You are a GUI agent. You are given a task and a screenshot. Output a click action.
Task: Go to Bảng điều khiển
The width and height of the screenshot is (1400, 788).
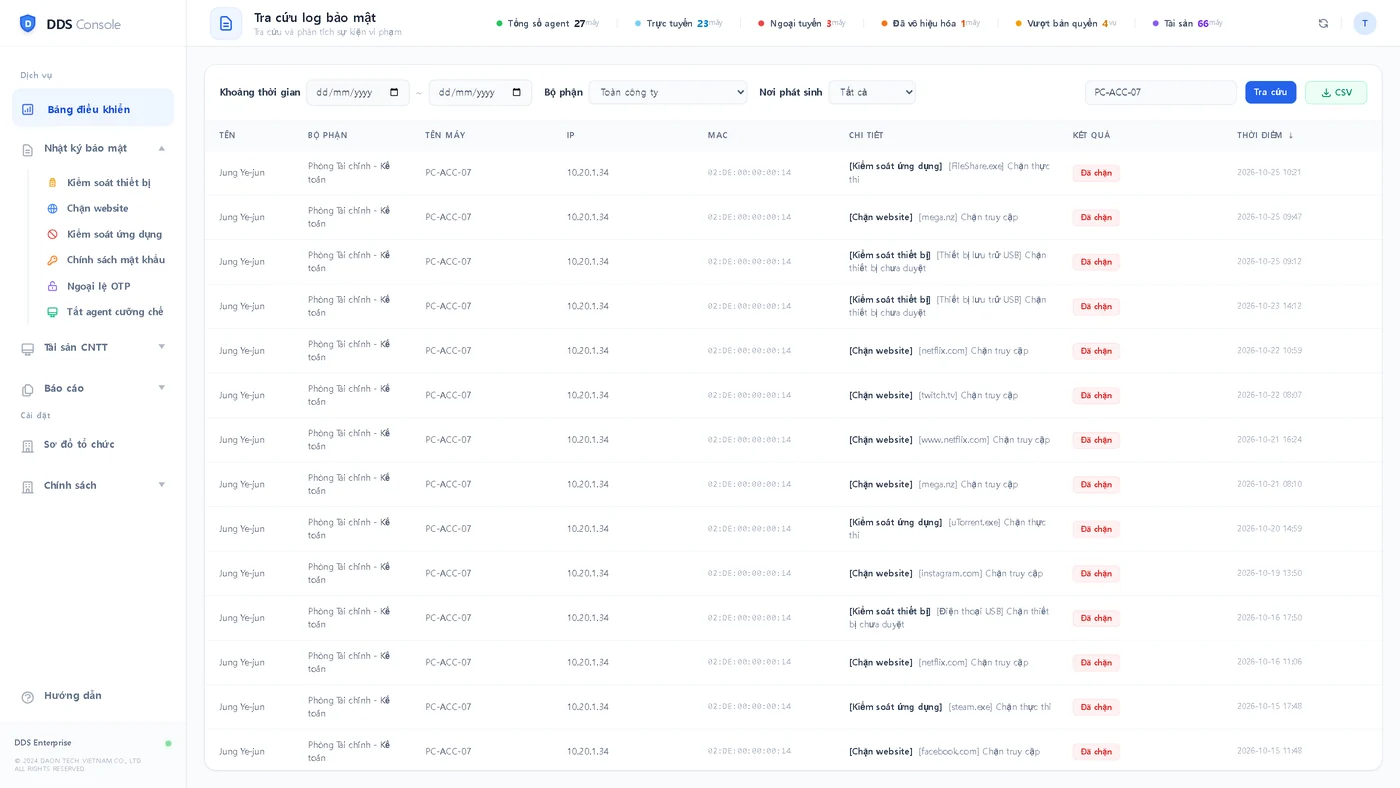click(x=93, y=109)
